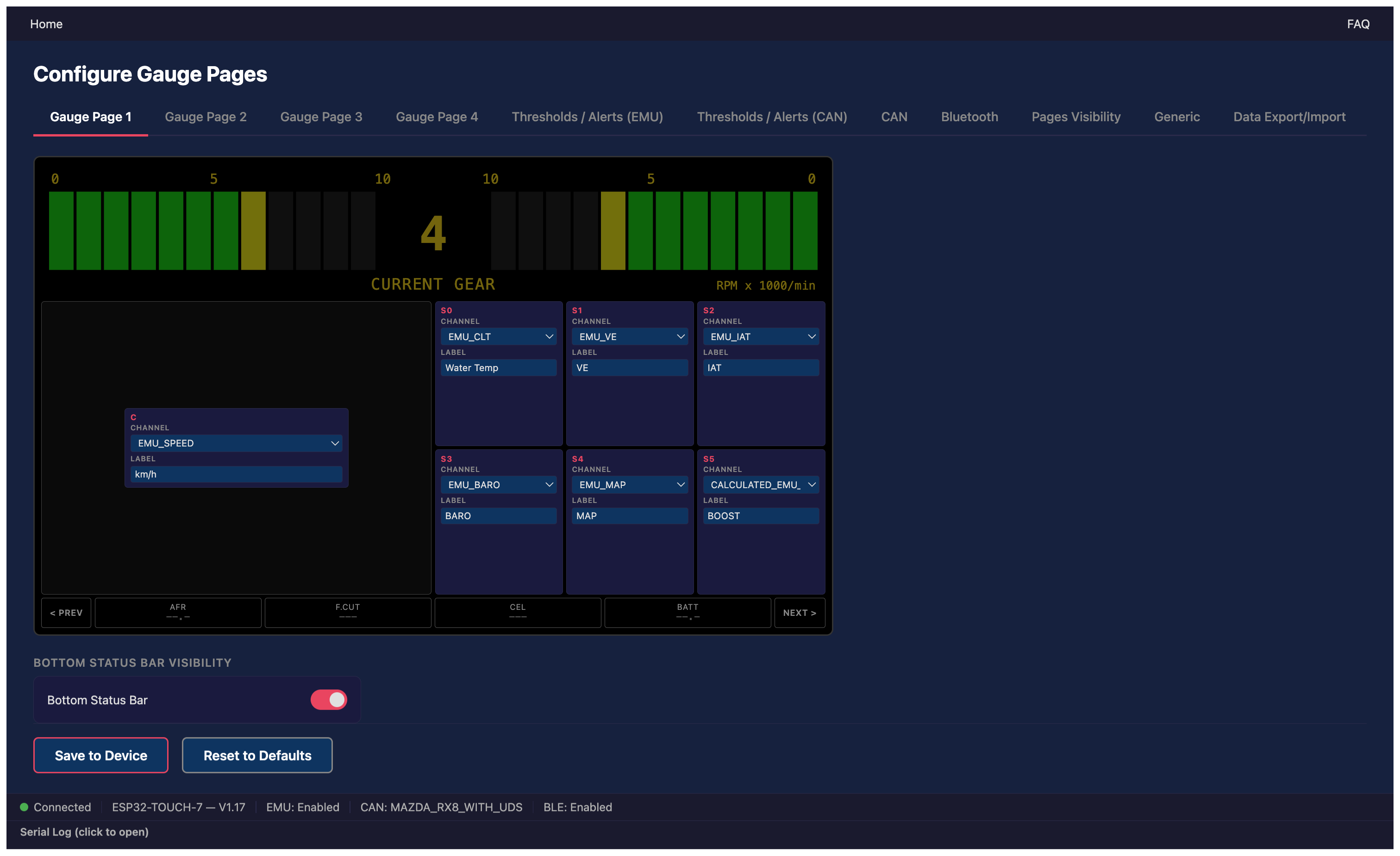This screenshot has width=1400, height=856.
Task: Edit the BOOST label field
Action: click(761, 515)
